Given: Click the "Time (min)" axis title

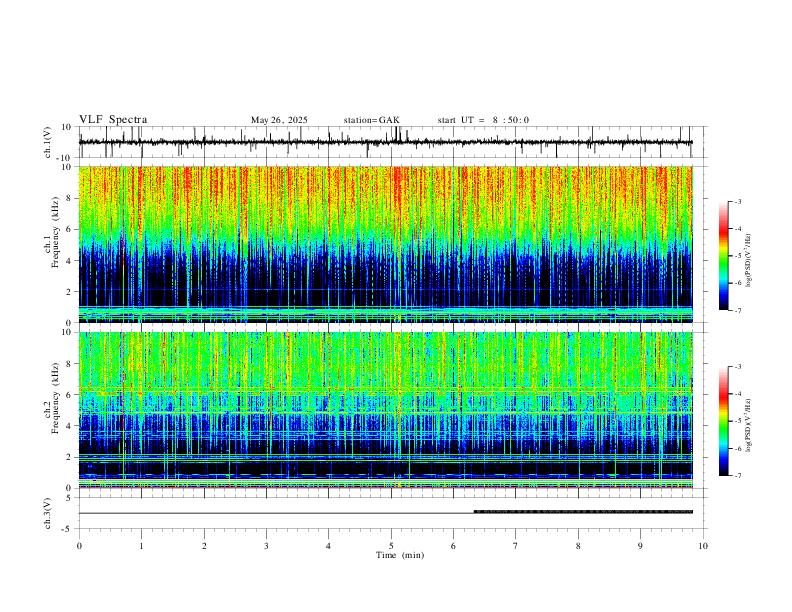Looking at the screenshot, I should [x=400, y=555].
